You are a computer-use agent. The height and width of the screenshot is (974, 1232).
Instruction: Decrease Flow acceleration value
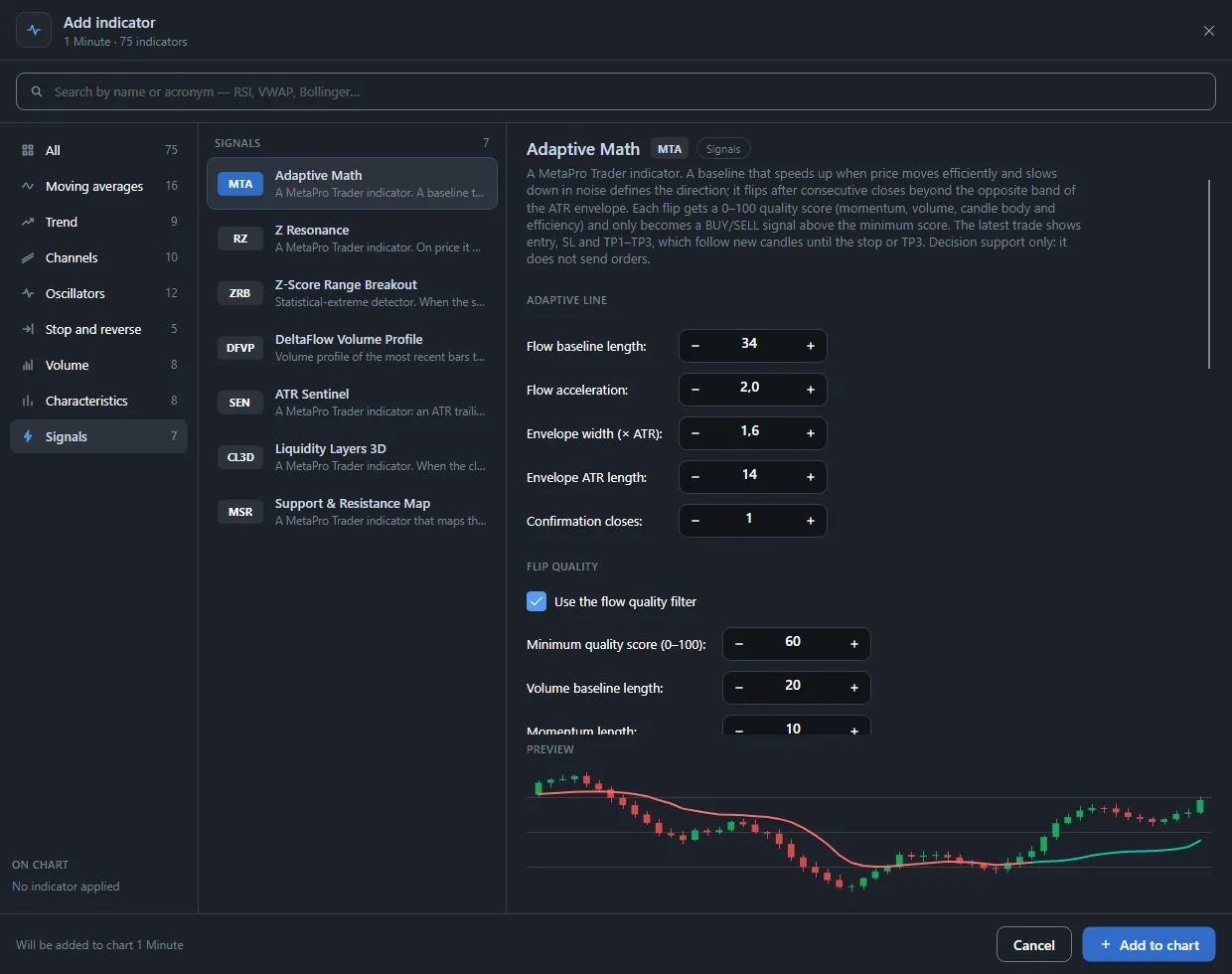695,390
